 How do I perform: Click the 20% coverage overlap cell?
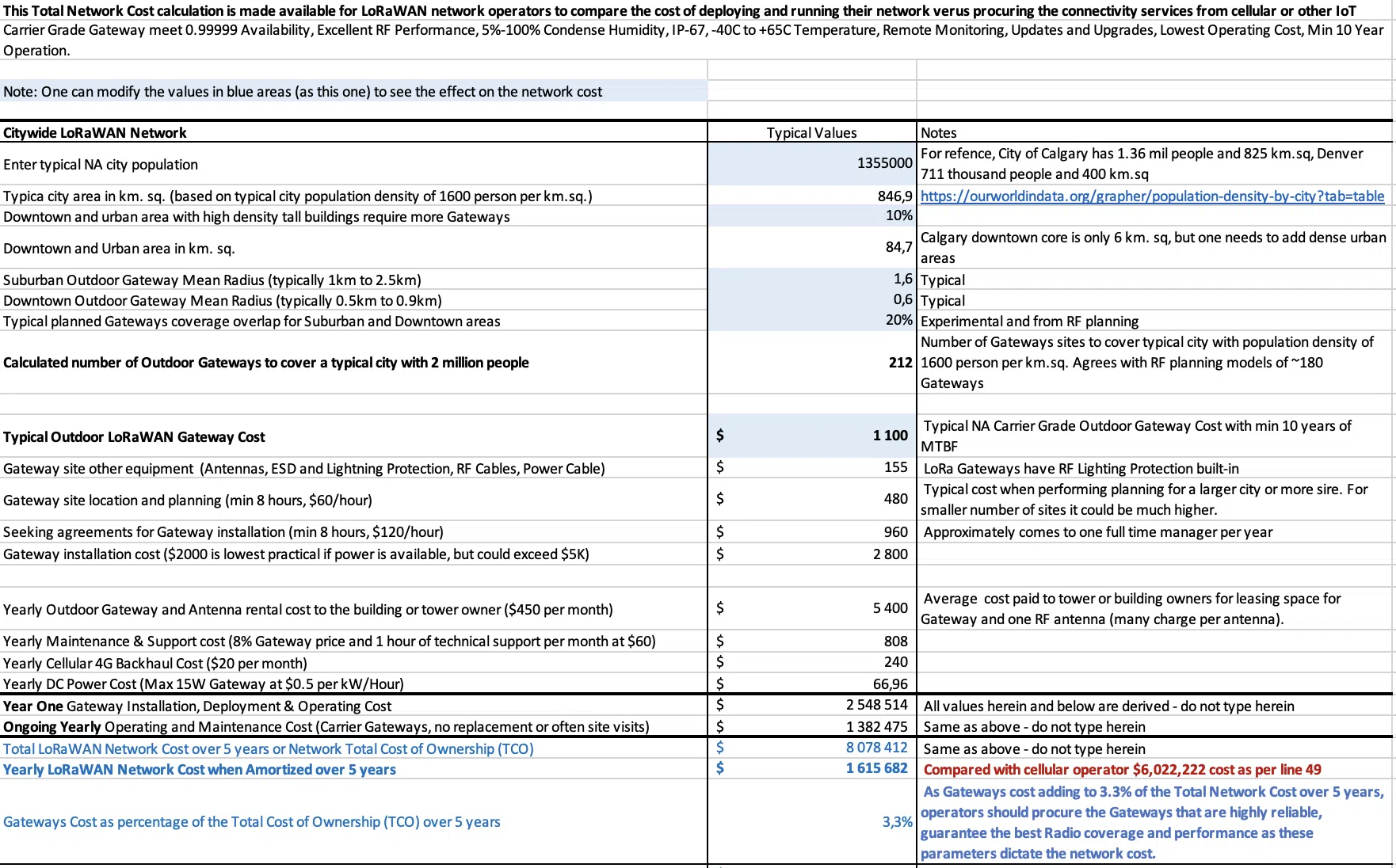(x=898, y=320)
